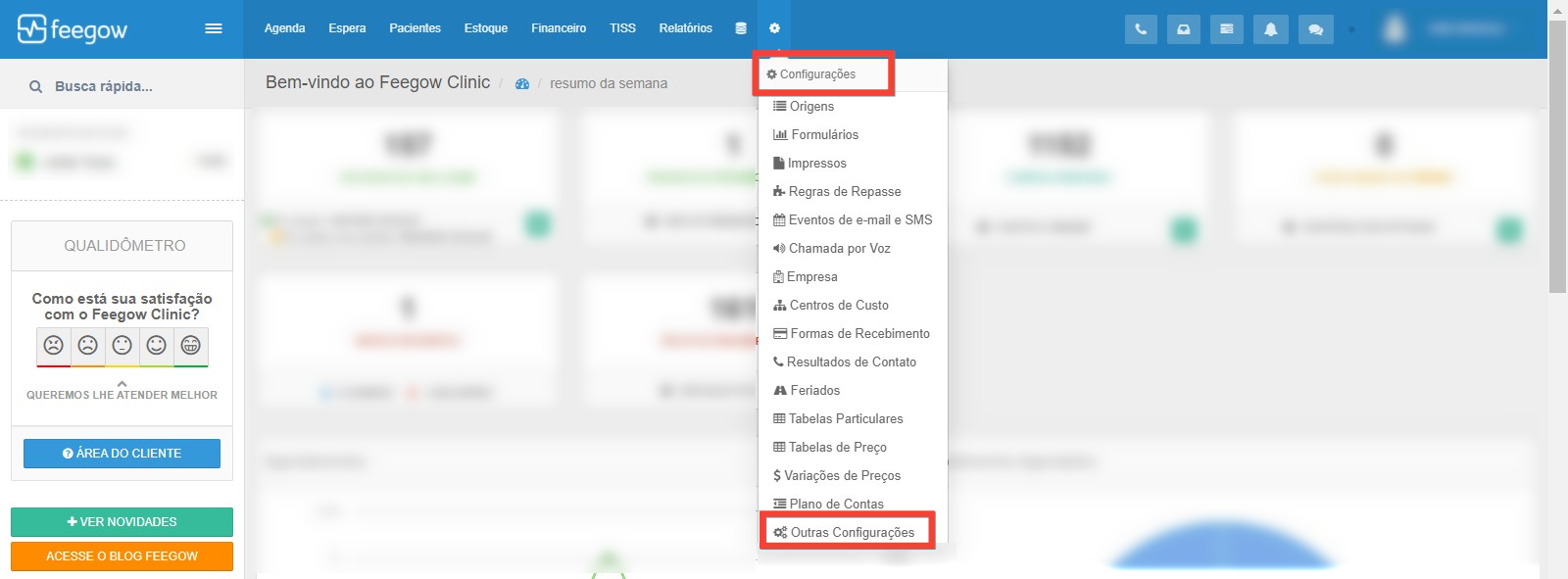Open Feriados settings
Image resolution: width=1568 pixels, height=579 pixels.
click(x=853, y=390)
